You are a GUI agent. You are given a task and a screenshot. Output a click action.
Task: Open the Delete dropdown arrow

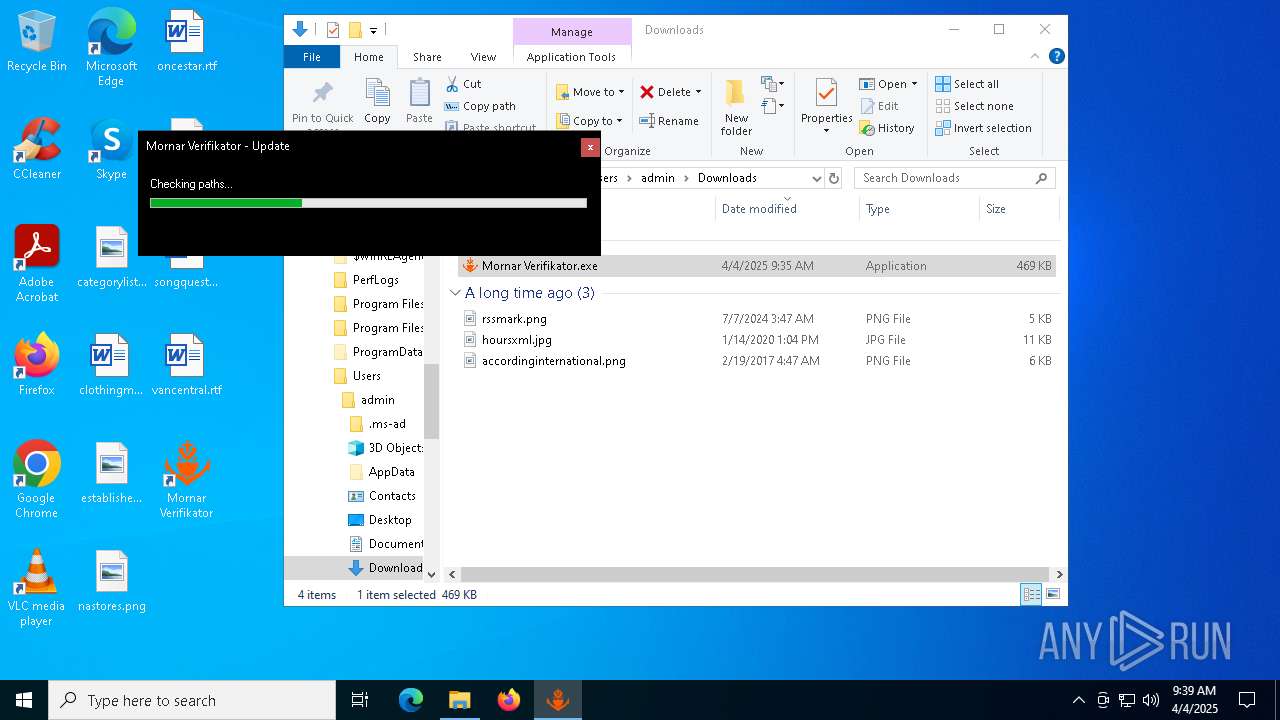coord(698,92)
